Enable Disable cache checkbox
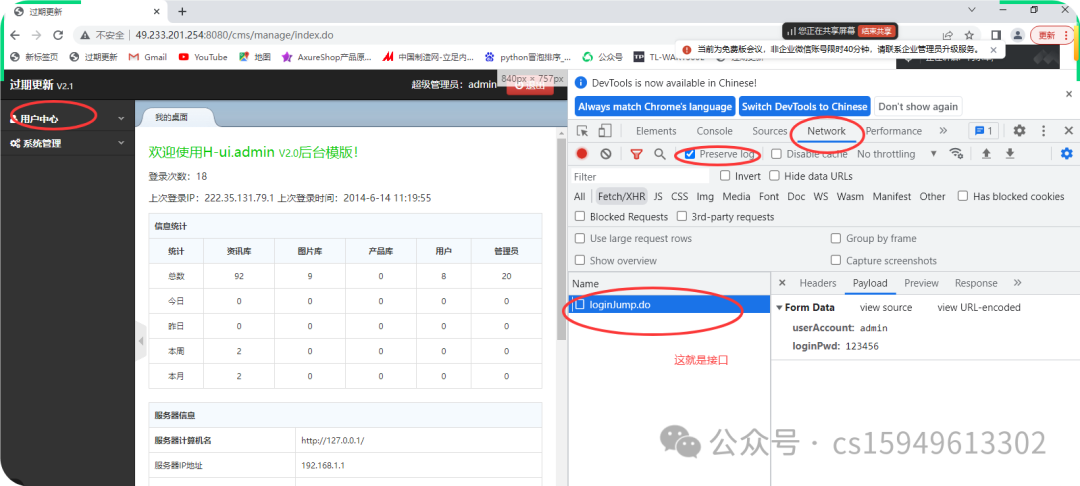The image size is (1080, 486). tap(776, 154)
